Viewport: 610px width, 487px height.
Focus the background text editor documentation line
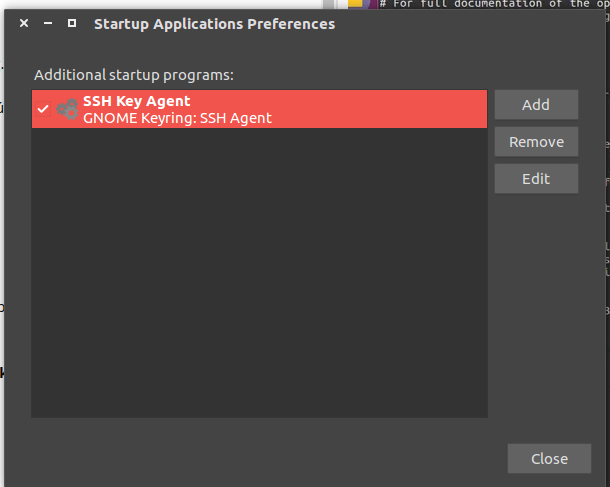click(x=490, y=4)
